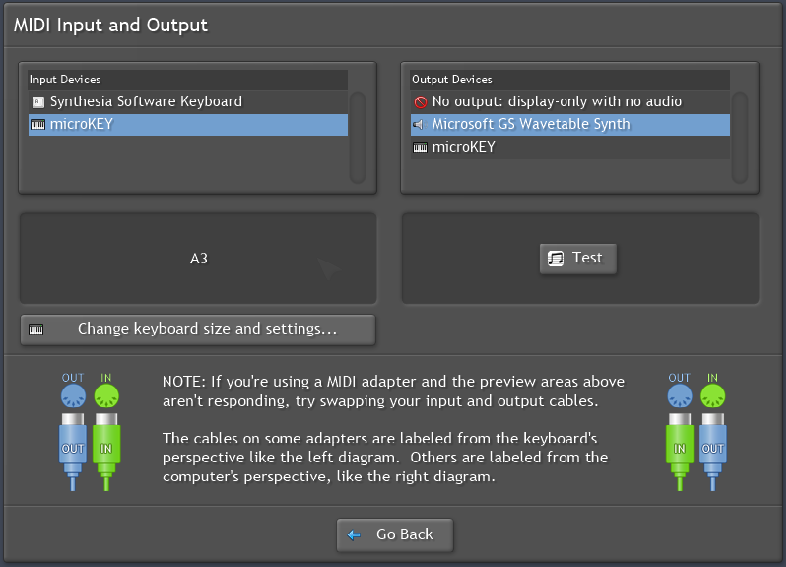Viewport: 786px width, 567px height.
Task: Click the no-output prohibited sign icon
Action: click(x=420, y=102)
